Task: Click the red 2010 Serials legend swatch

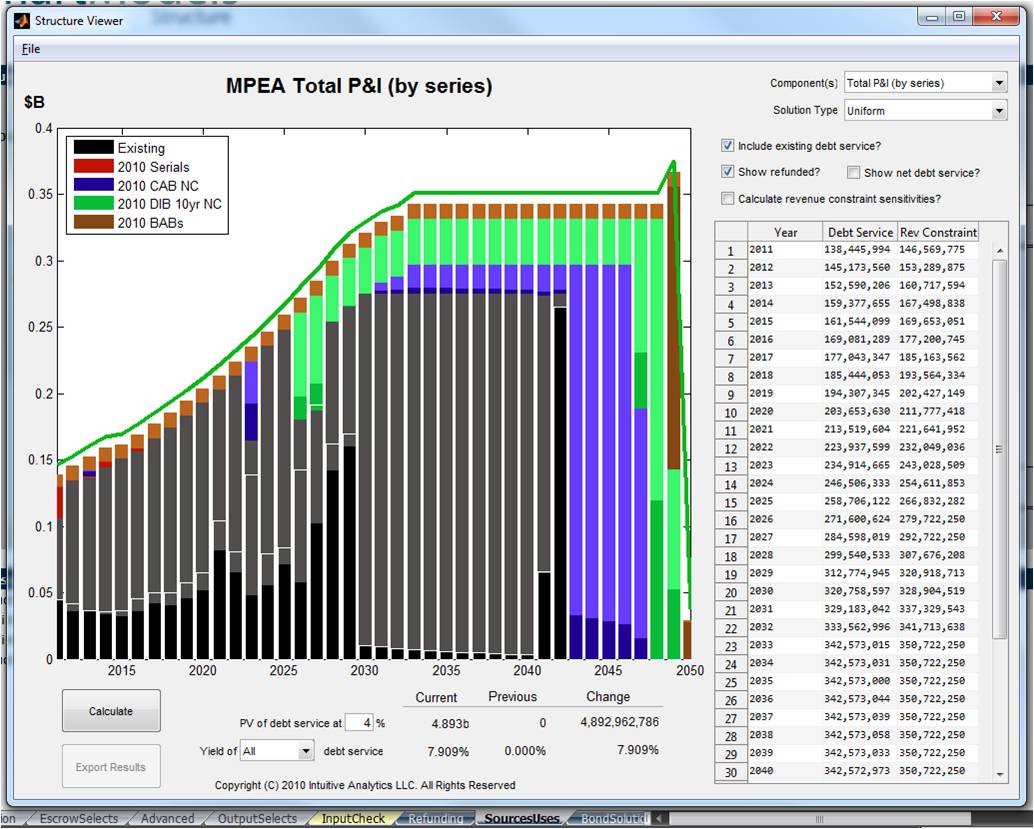Action: [x=92, y=167]
